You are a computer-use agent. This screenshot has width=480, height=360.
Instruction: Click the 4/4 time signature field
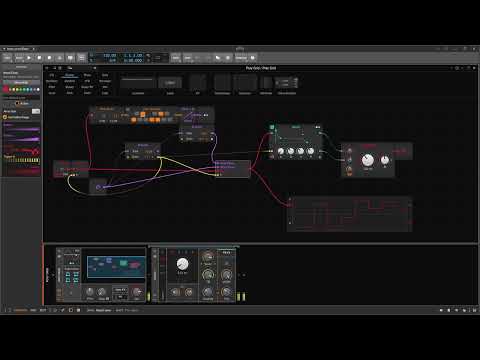coord(113,60)
